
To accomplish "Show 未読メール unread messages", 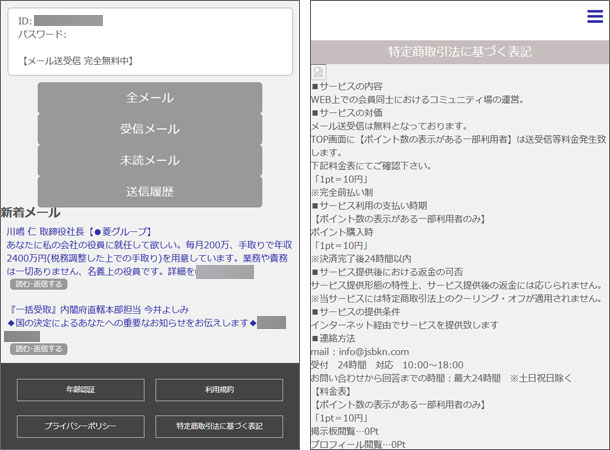I will pyautogui.click(x=150, y=160).
